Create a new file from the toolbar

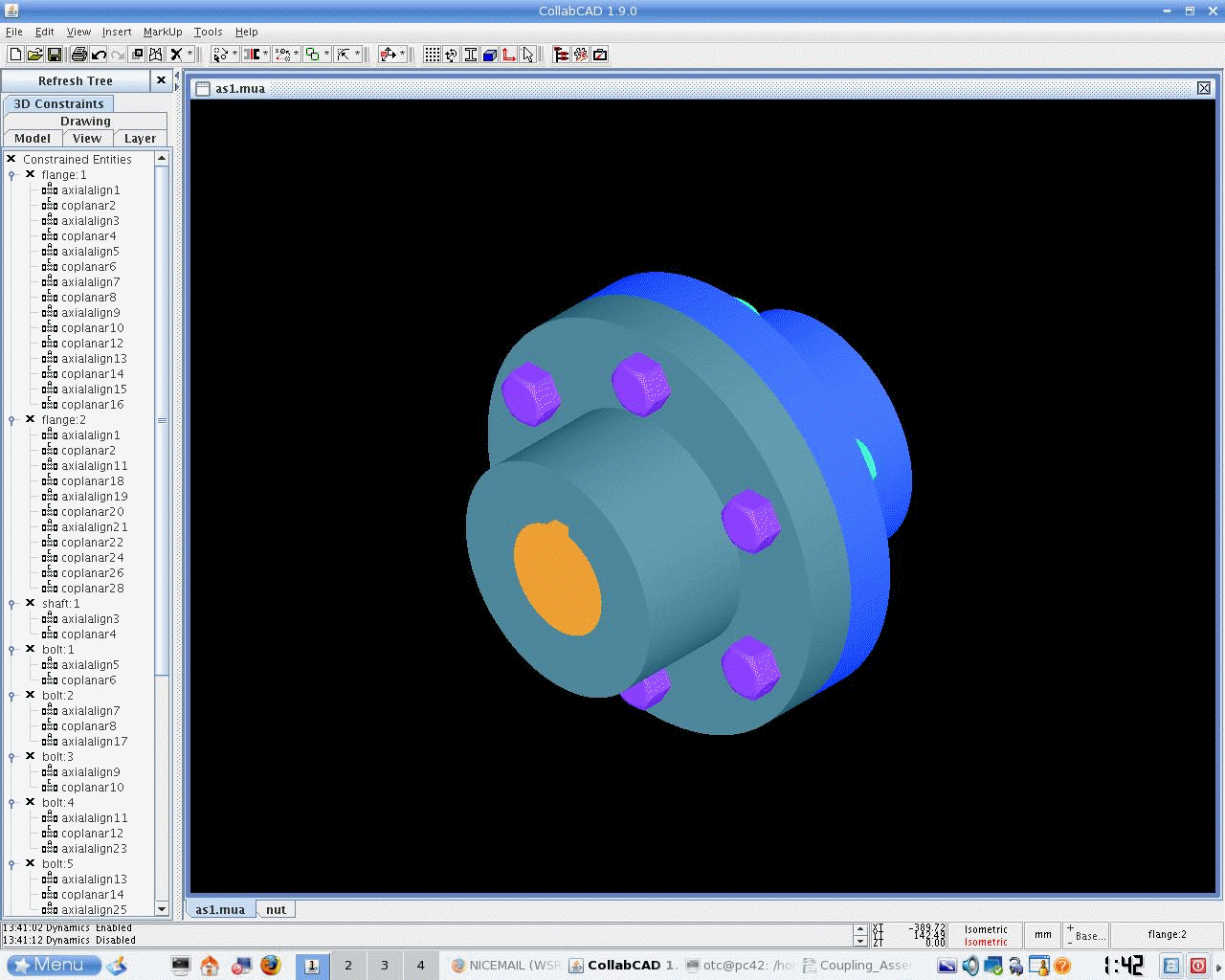click(x=15, y=55)
